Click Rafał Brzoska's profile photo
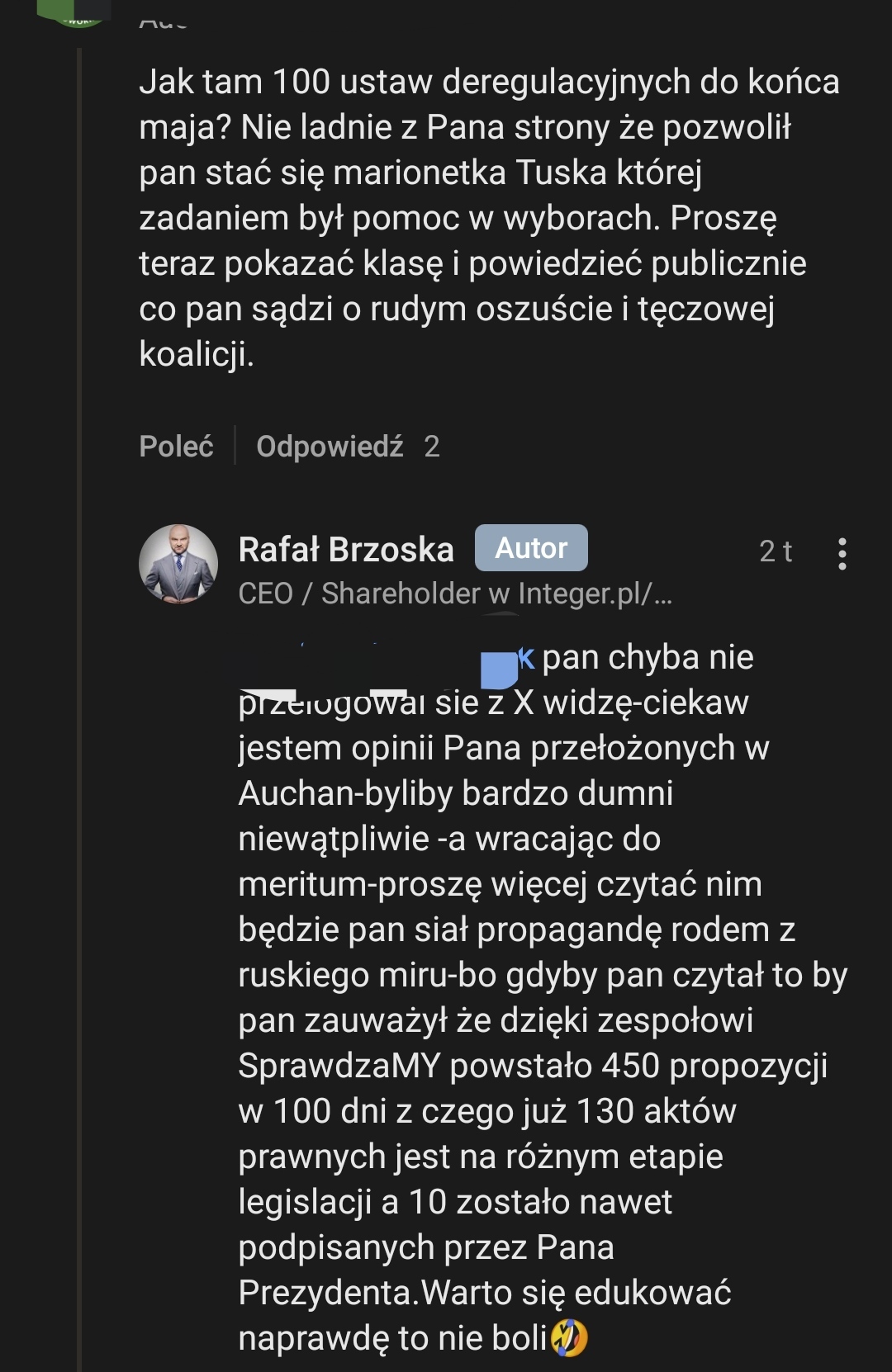892x1372 pixels. tap(178, 564)
